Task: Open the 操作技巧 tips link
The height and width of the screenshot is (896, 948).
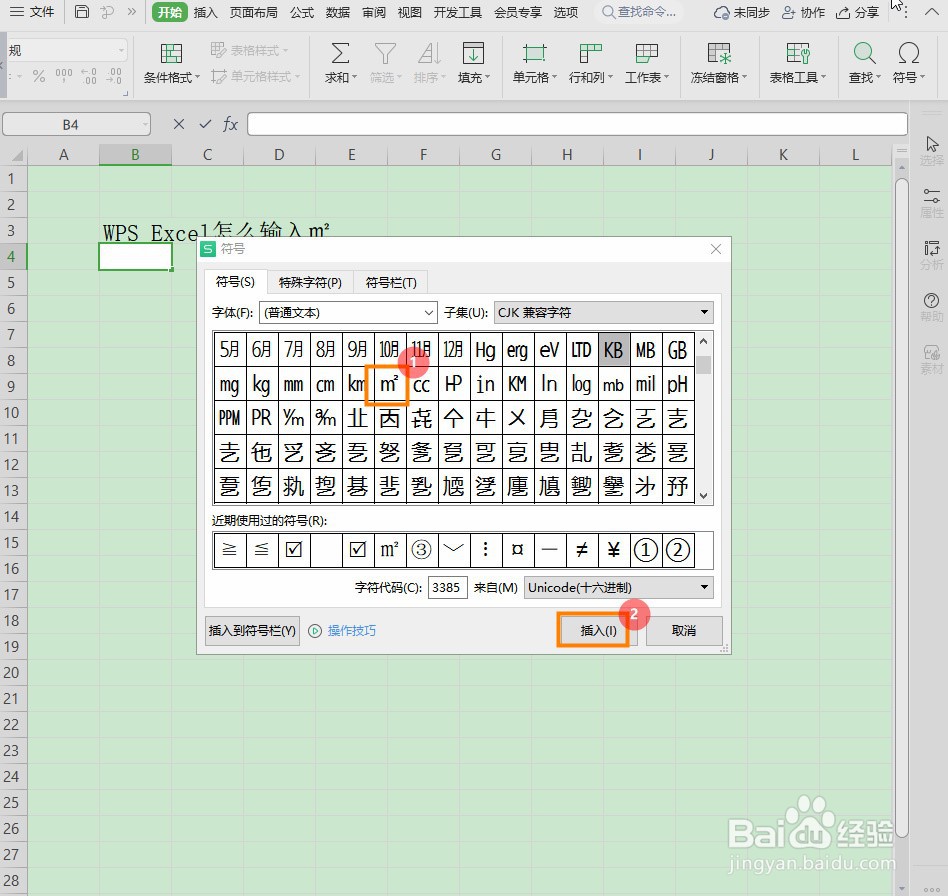Action: pos(351,631)
